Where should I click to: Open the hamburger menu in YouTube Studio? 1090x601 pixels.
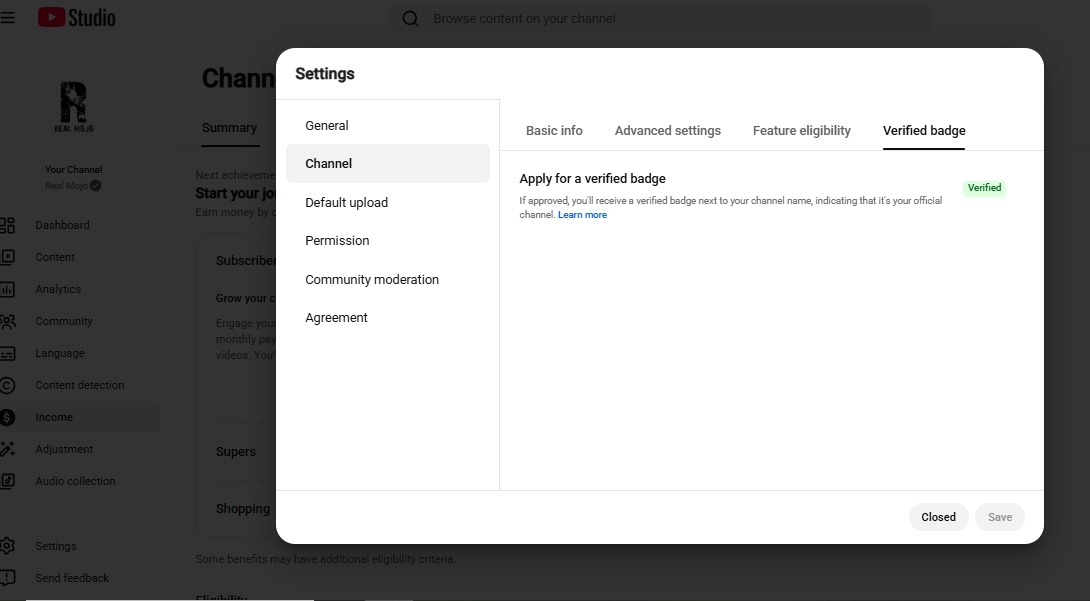coord(7,17)
